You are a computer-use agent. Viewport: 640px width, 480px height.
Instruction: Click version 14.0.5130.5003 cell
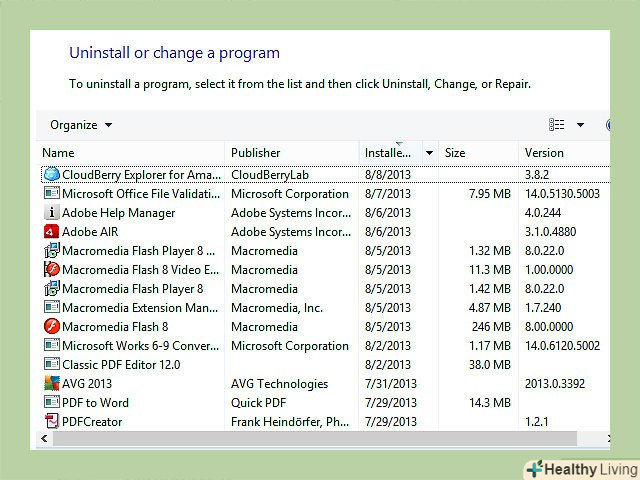(562, 193)
